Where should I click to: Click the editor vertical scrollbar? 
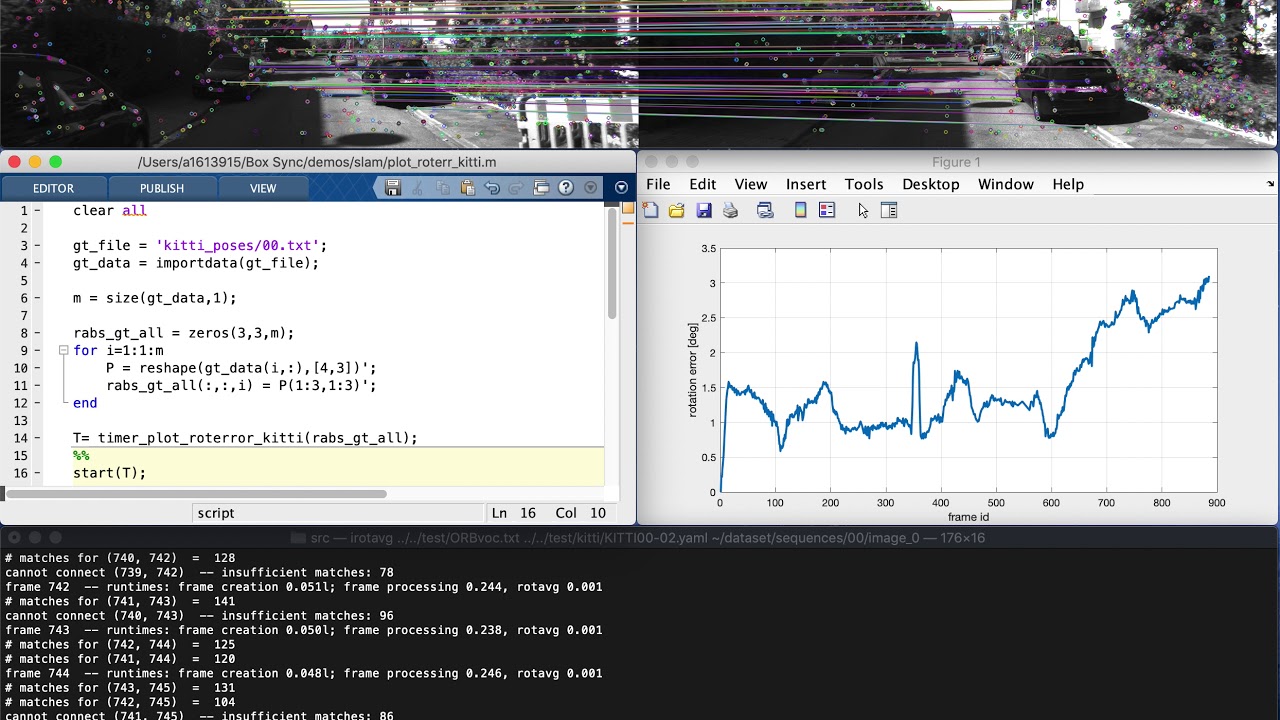(x=612, y=263)
